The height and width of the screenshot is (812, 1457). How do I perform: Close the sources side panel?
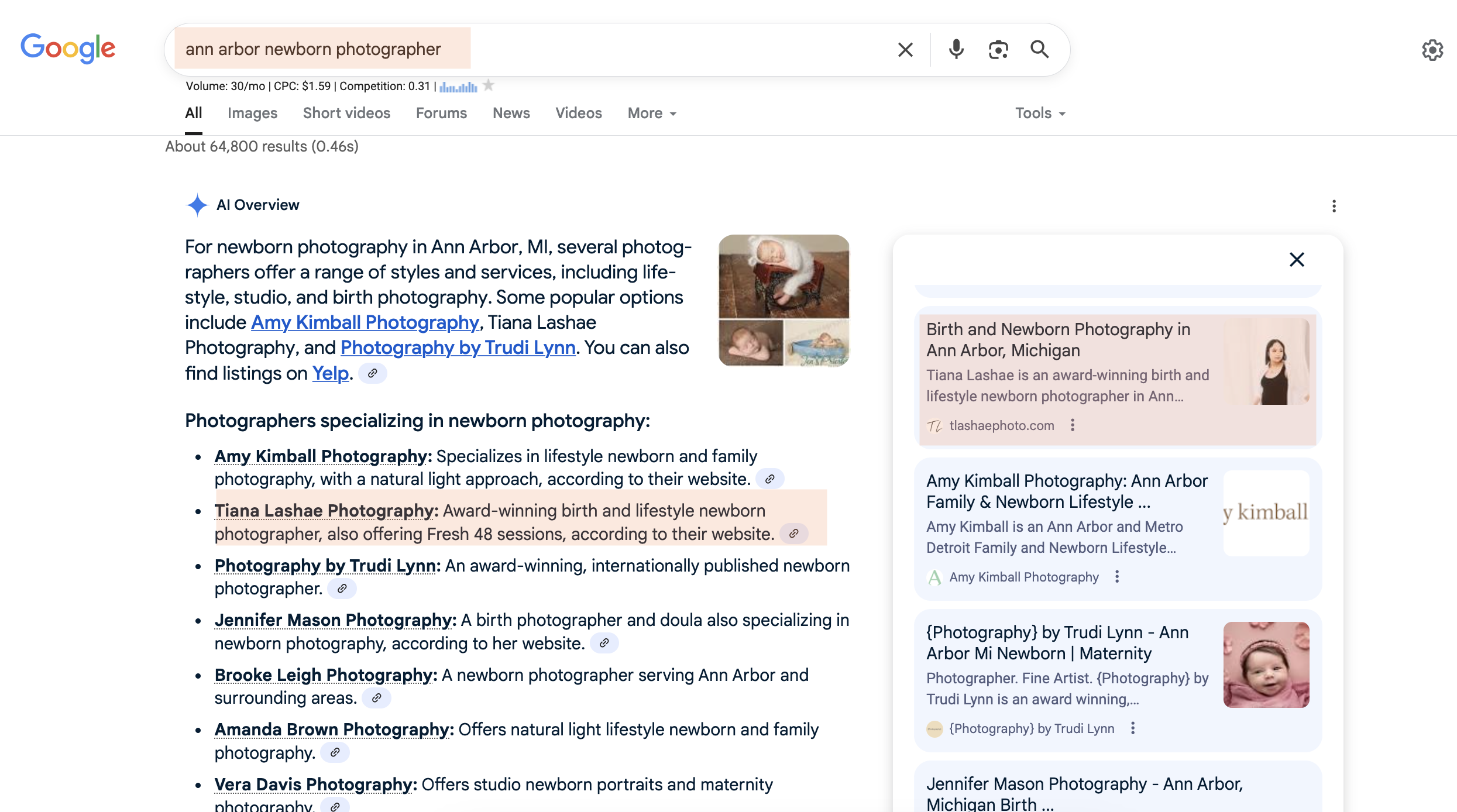(1297, 260)
